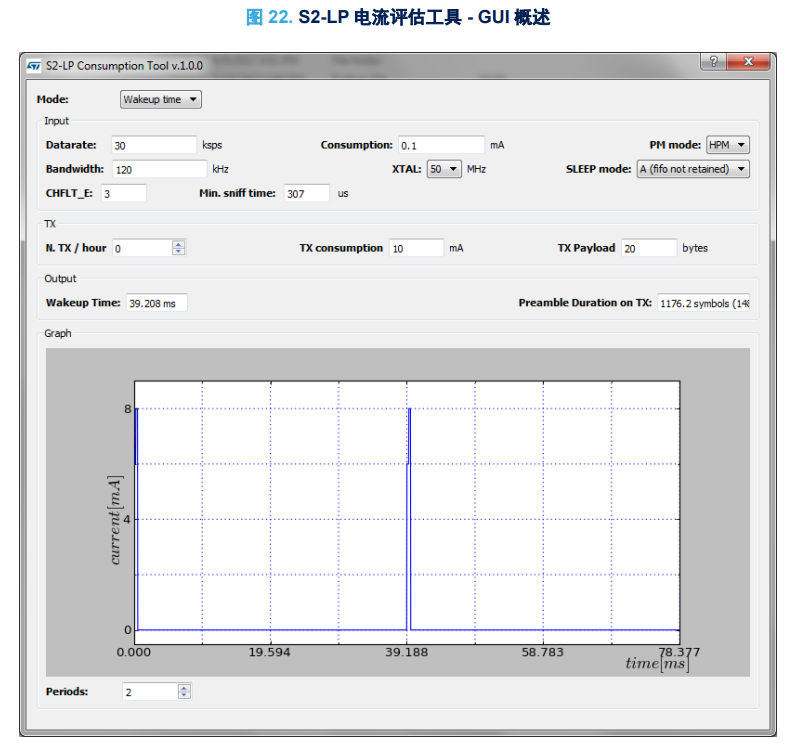Increment Periods value with up arrow
Screen dimensions: 787x744
coord(183,688)
